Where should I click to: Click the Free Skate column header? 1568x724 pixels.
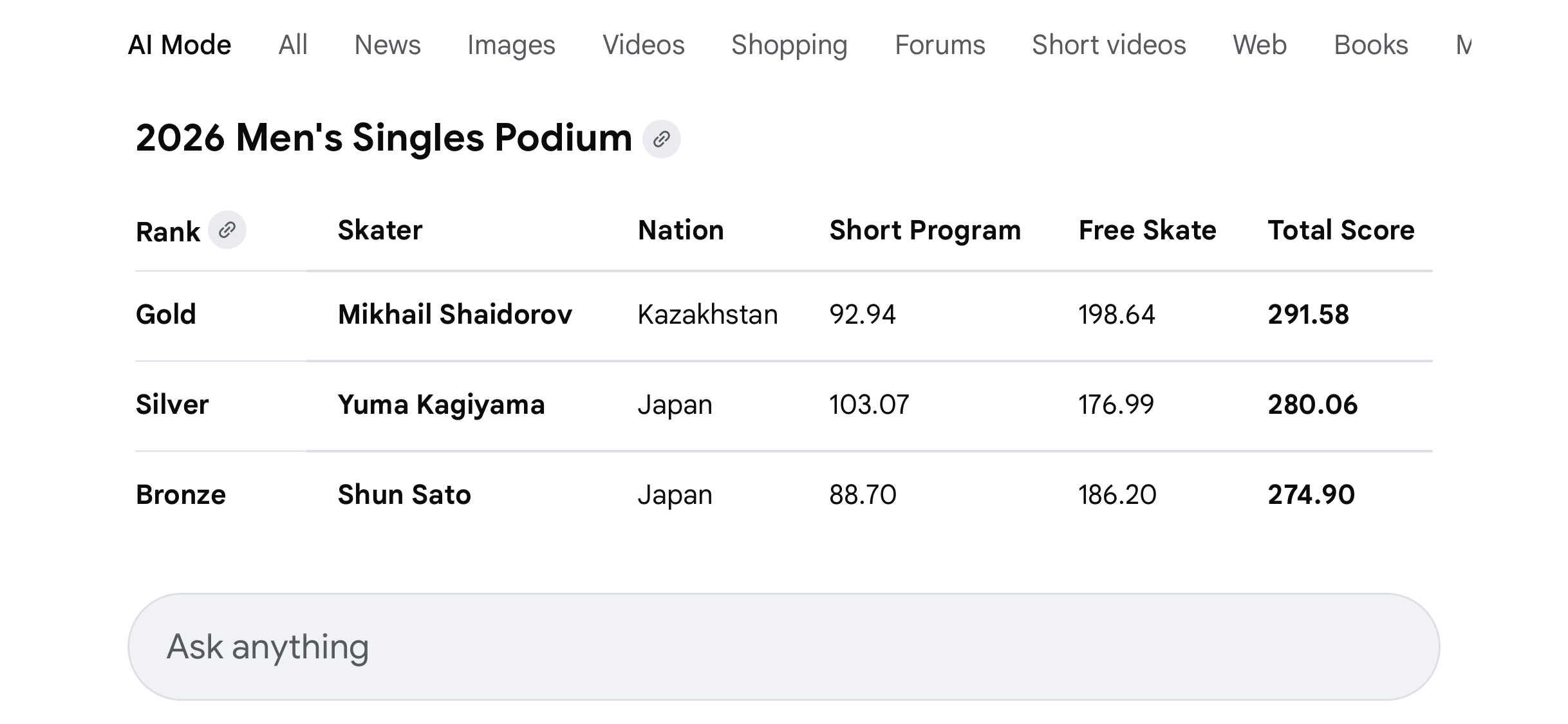click(1147, 230)
